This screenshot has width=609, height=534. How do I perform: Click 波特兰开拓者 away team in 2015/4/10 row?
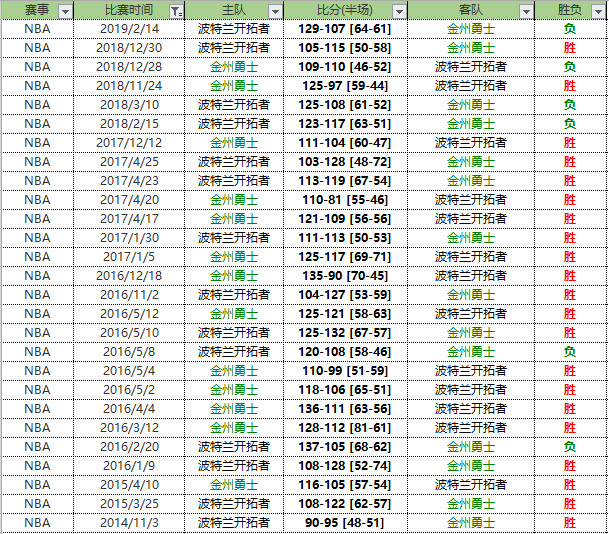[x=471, y=485]
